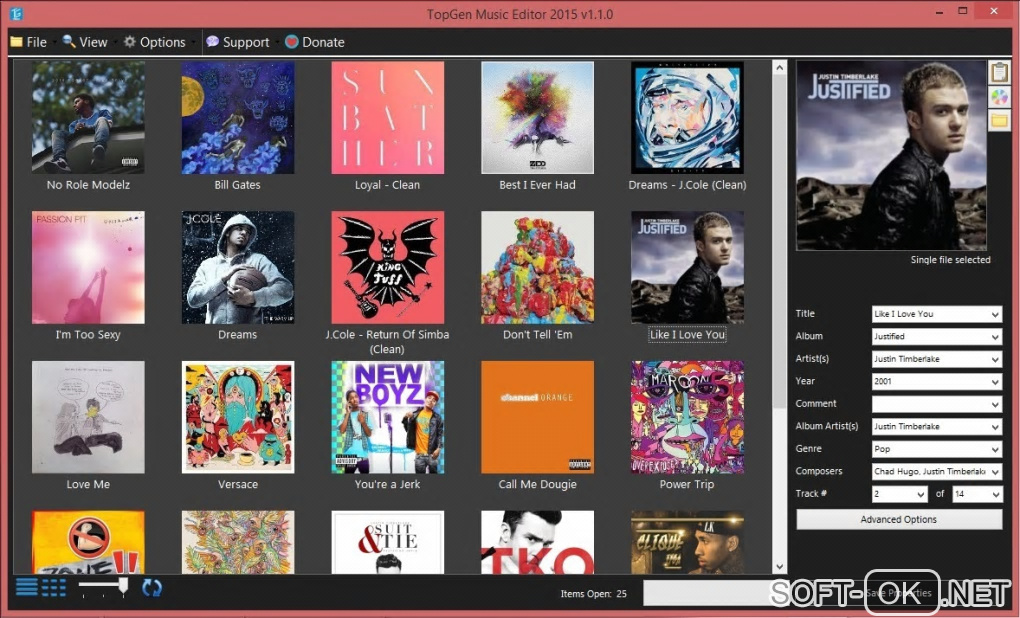This screenshot has height=618, width=1020.
Task: Expand the Comment field dropdown
Action: (995, 405)
